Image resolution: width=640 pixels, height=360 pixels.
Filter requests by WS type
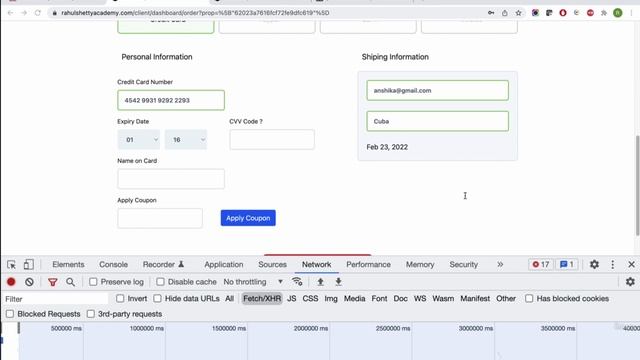click(x=420, y=298)
